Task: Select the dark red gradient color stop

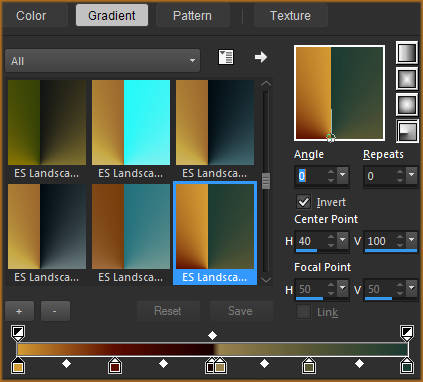Action: coord(115,366)
